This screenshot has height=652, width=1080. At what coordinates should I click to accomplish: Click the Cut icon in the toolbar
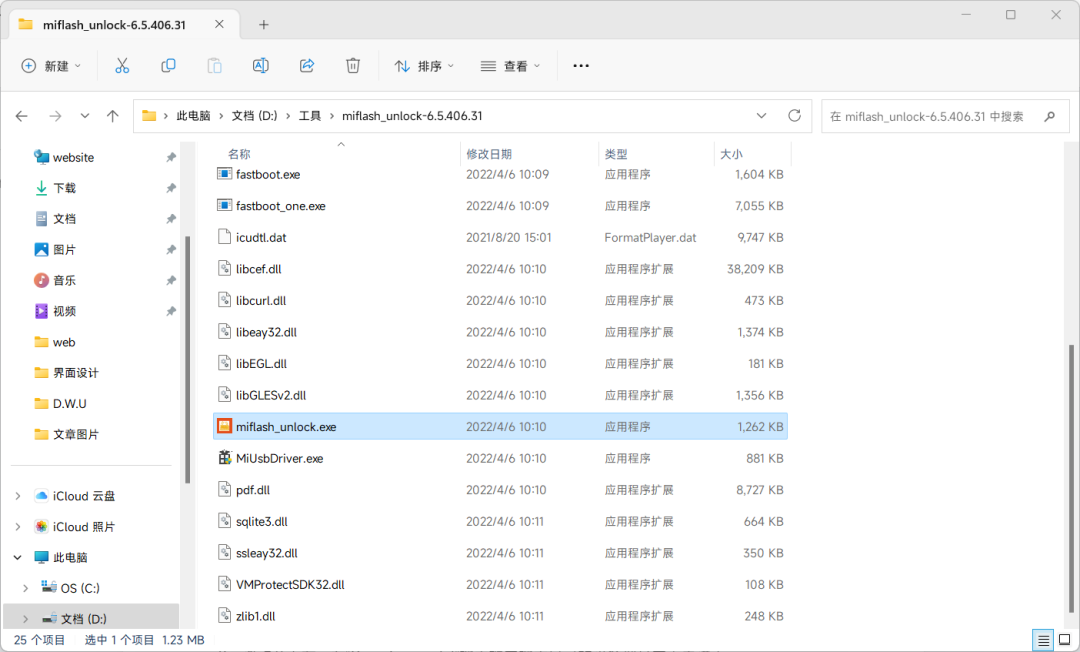tap(122, 65)
